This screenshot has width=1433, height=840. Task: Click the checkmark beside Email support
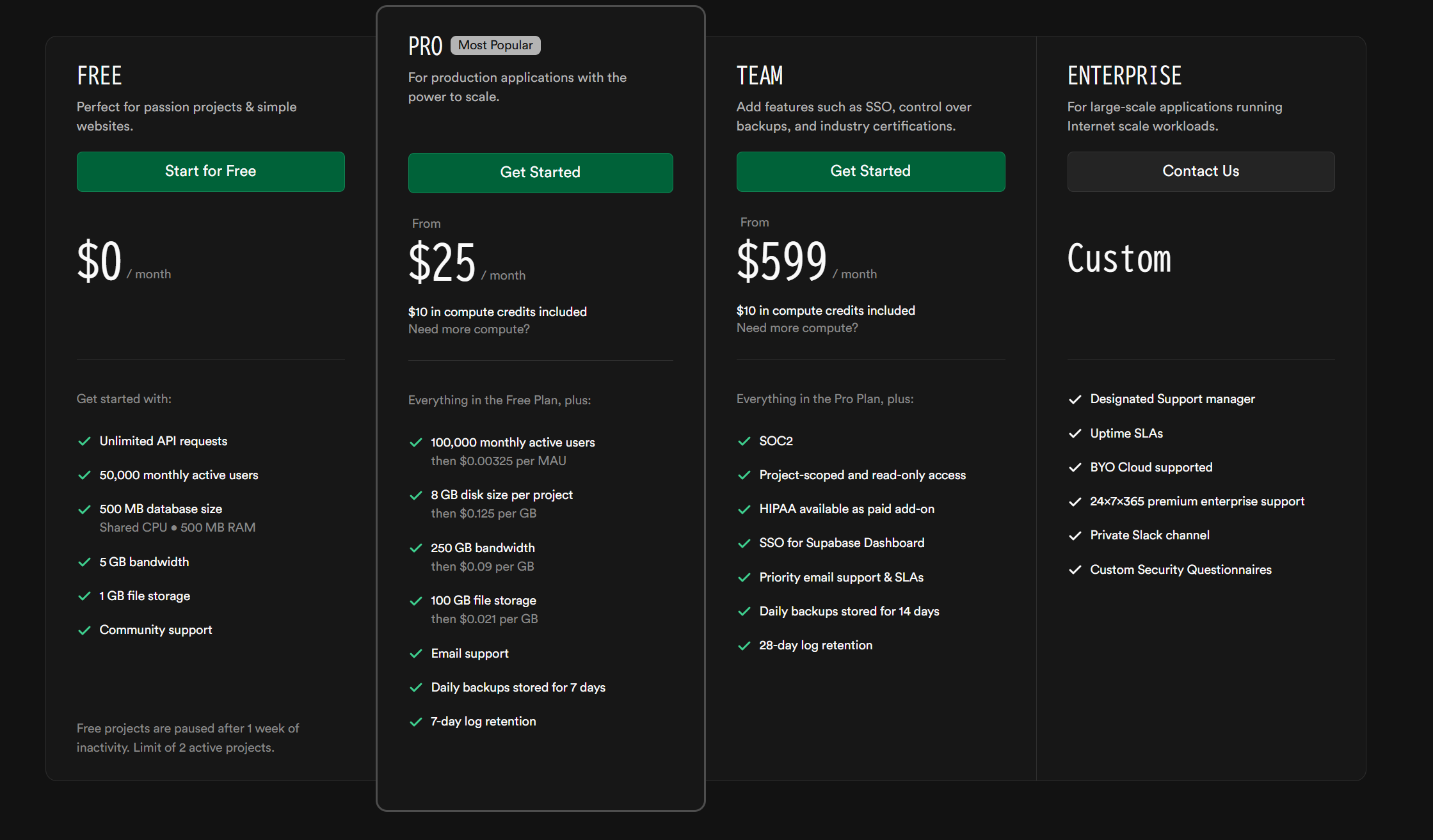tap(416, 654)
